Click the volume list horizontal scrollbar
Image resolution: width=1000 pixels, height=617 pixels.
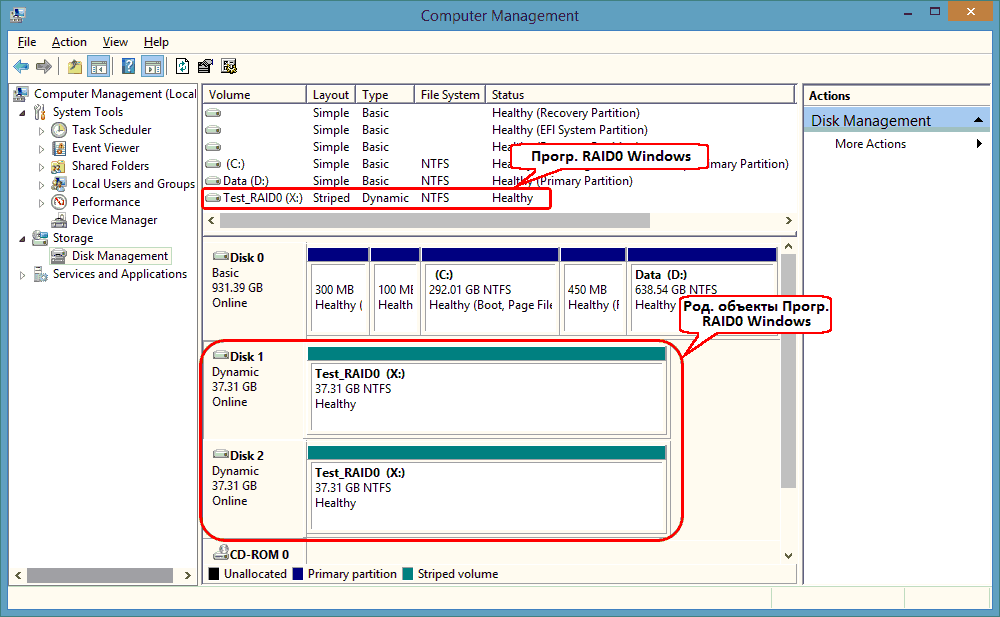(435, 221)
